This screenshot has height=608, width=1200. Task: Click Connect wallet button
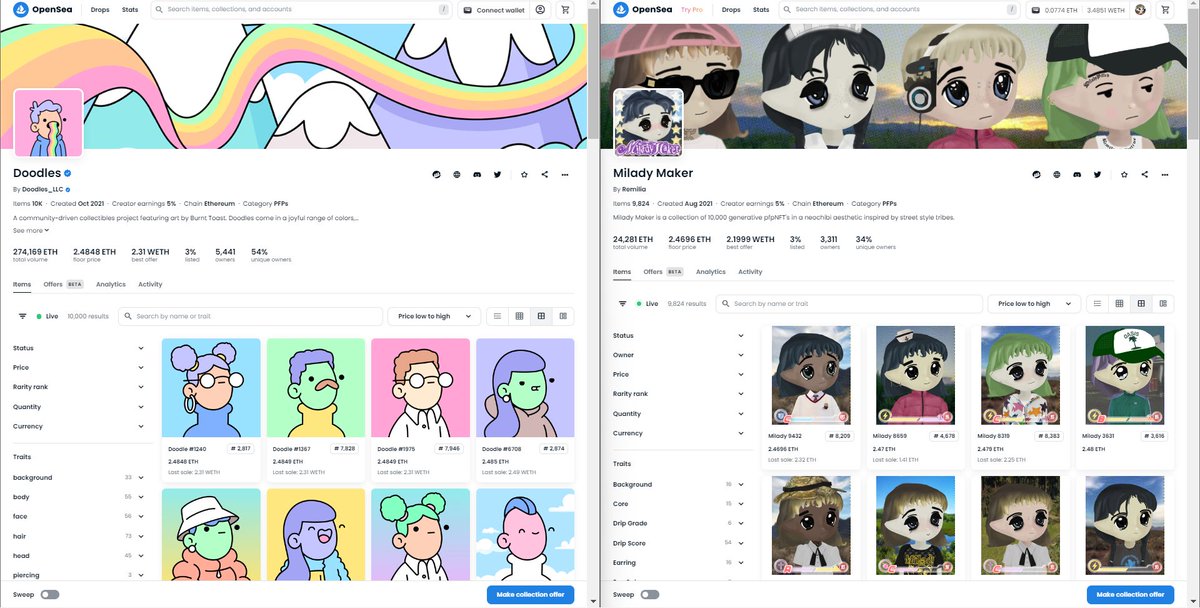click(493, 10)
